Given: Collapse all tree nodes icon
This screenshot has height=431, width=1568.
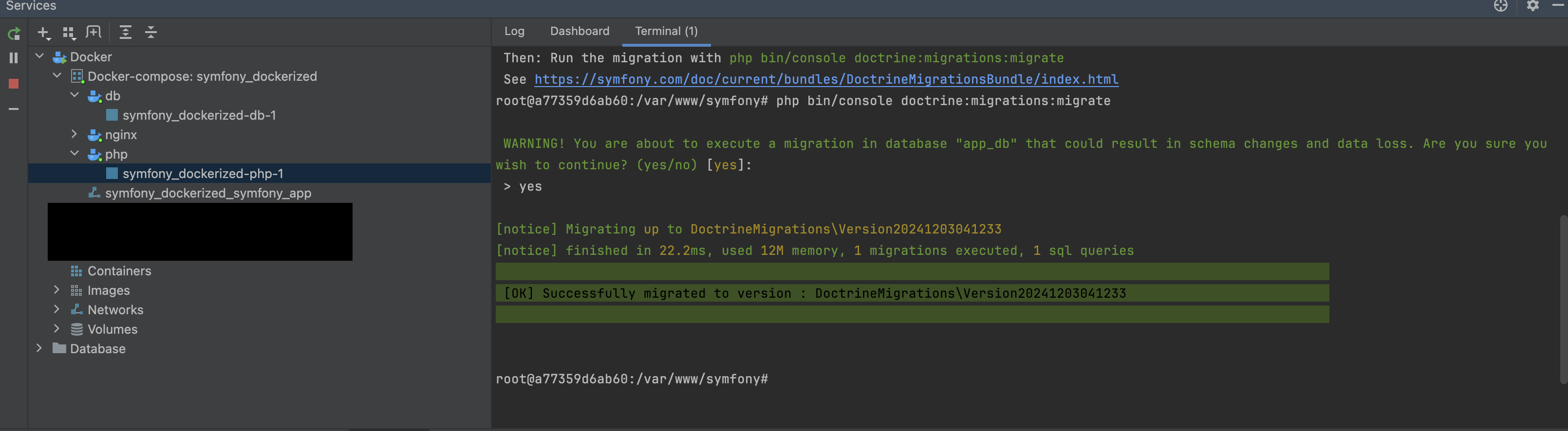Looking at the screenshot, I should [x=151, y=32].
